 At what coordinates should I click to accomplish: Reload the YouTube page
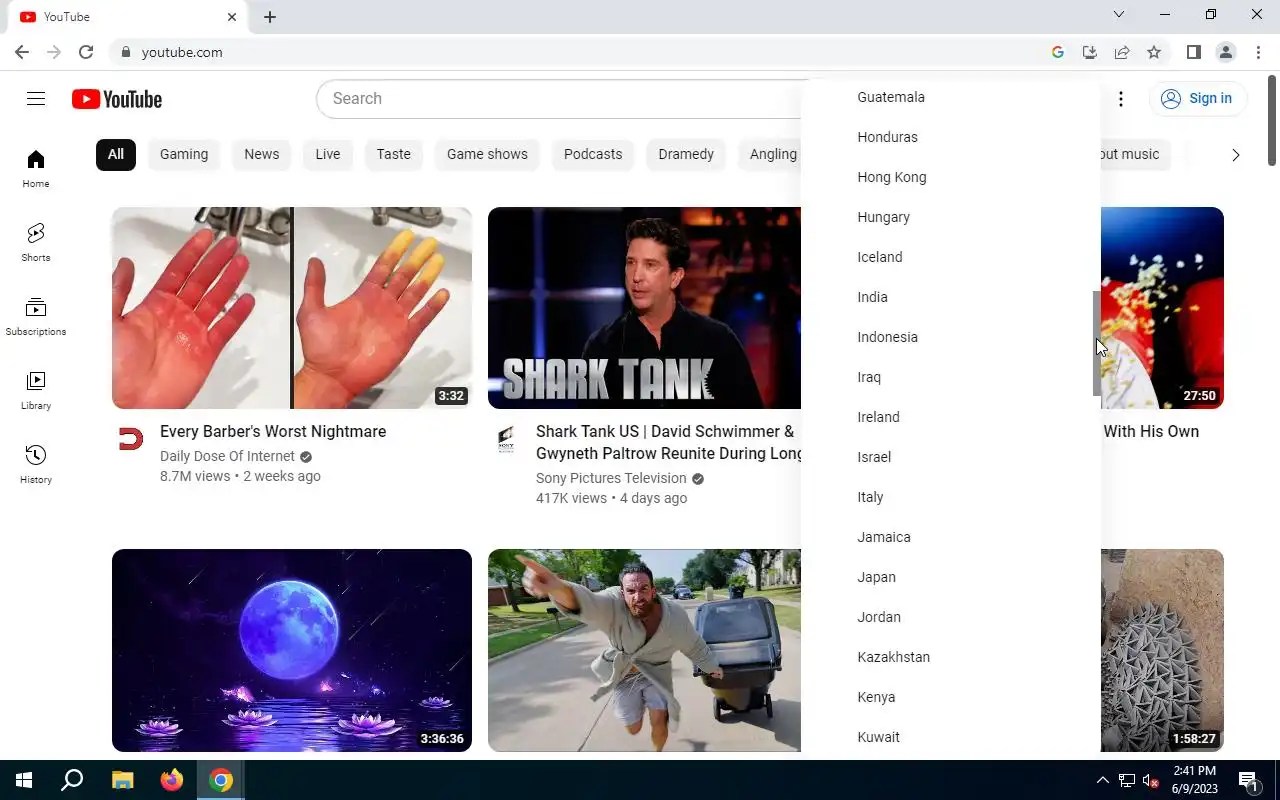[x=86, y=52]
